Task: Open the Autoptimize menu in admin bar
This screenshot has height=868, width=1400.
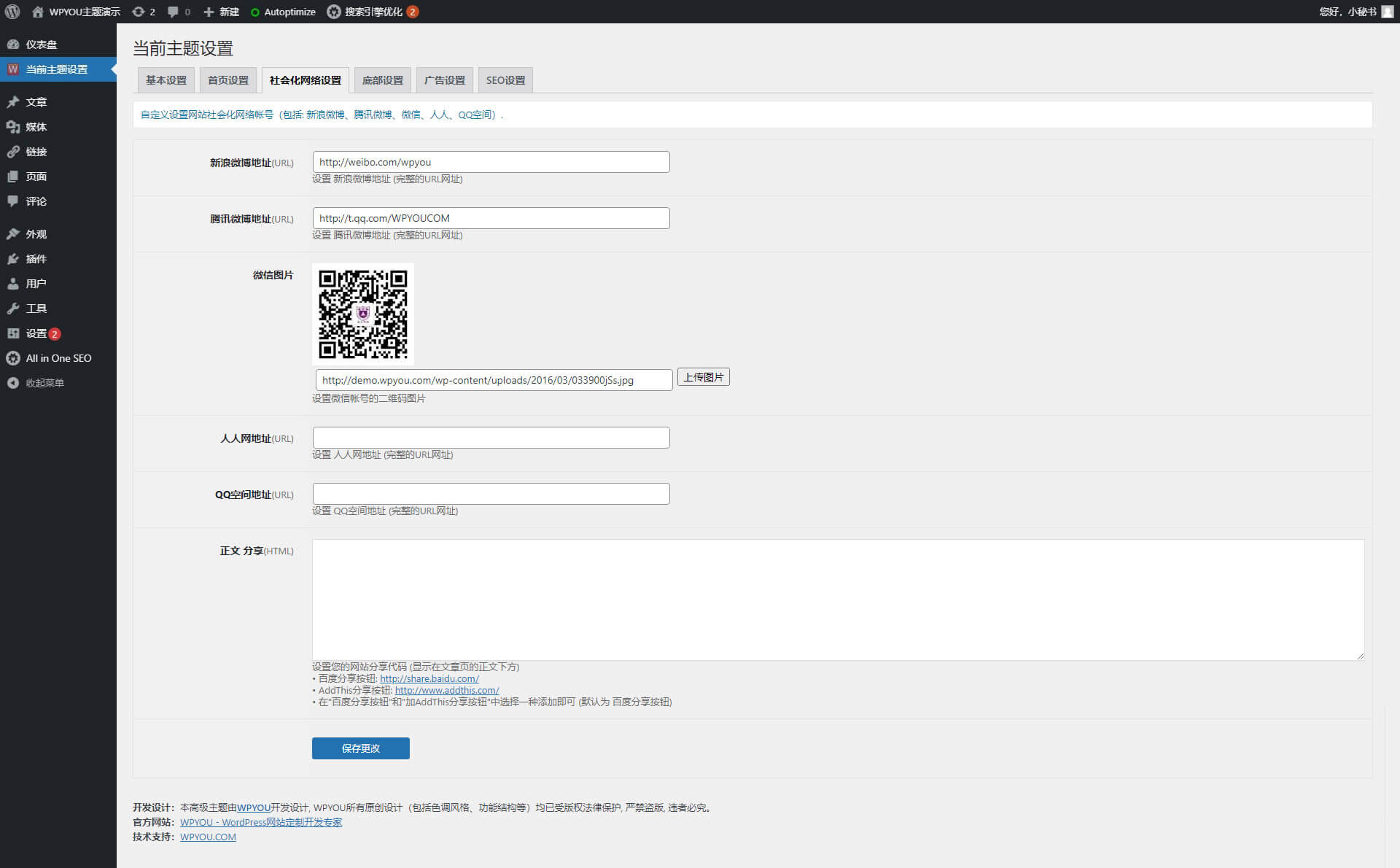Action: [x=283, y=12]
